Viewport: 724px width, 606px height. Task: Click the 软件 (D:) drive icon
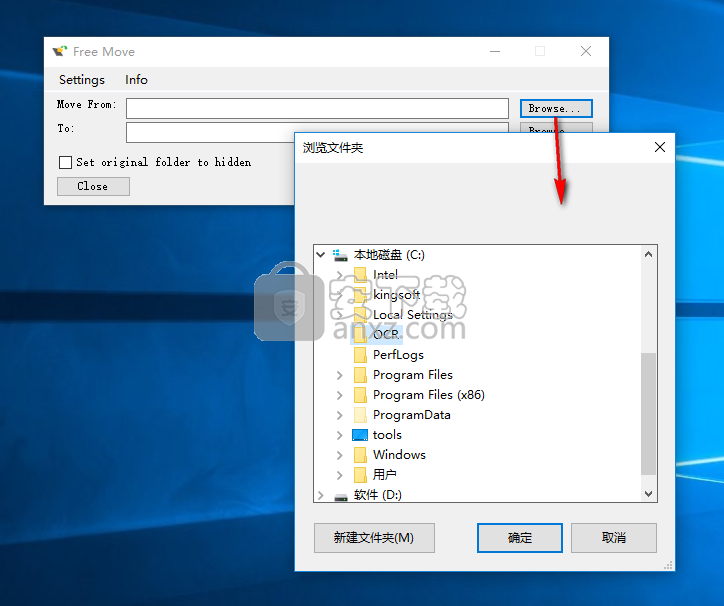pyautogui.click(x=341, y=495)
